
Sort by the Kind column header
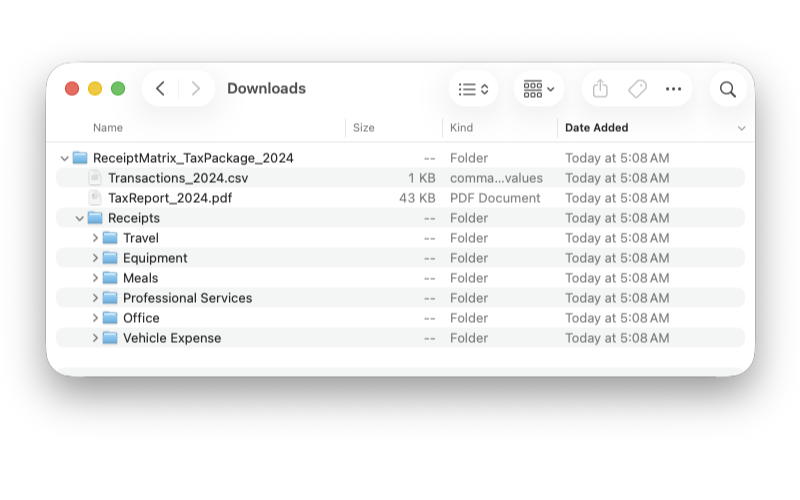click(462, 128)
